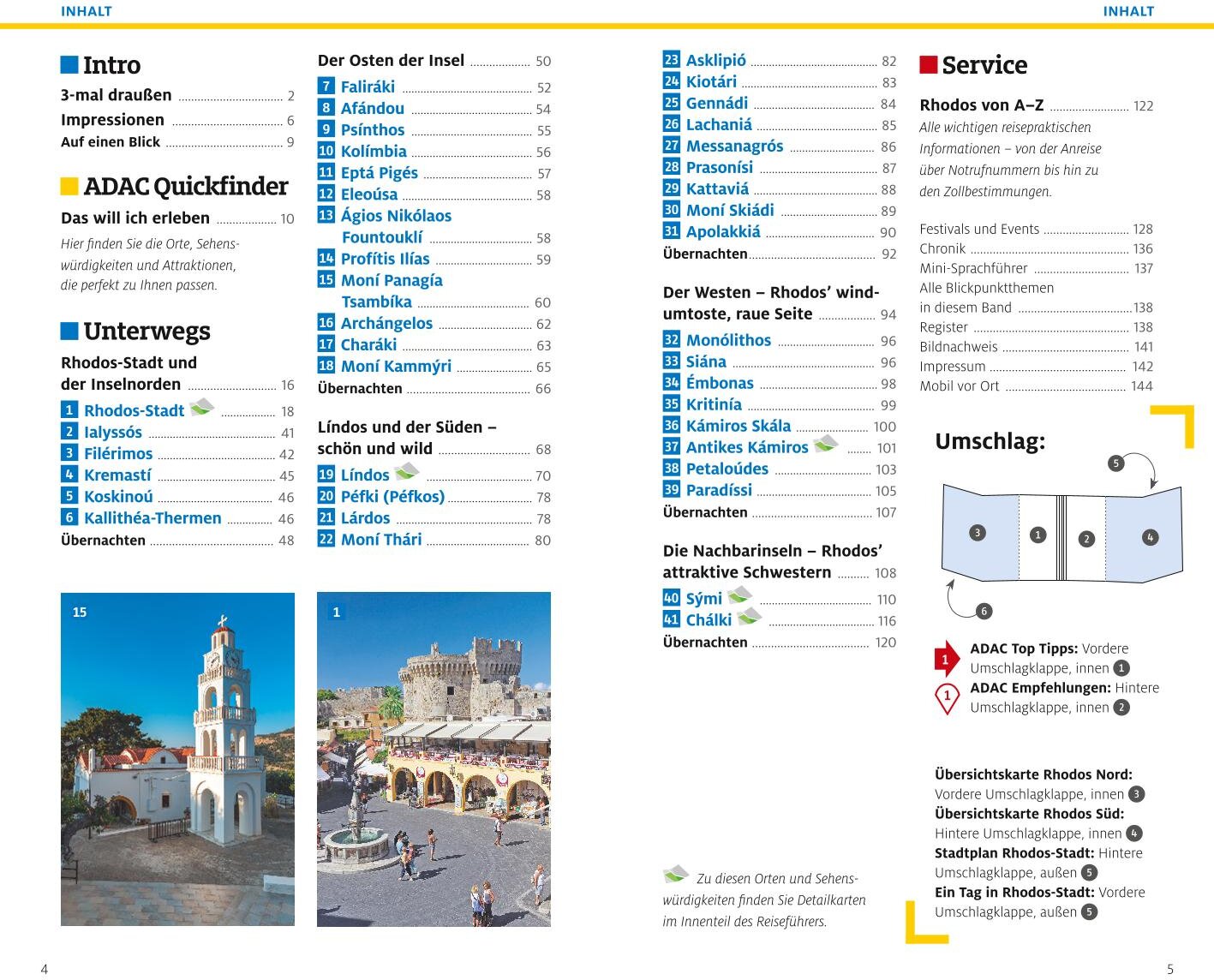This screenshot has height=980, width=1214.
Task: Open the church tower photo labeled 15
Action: tap(177, 759)
